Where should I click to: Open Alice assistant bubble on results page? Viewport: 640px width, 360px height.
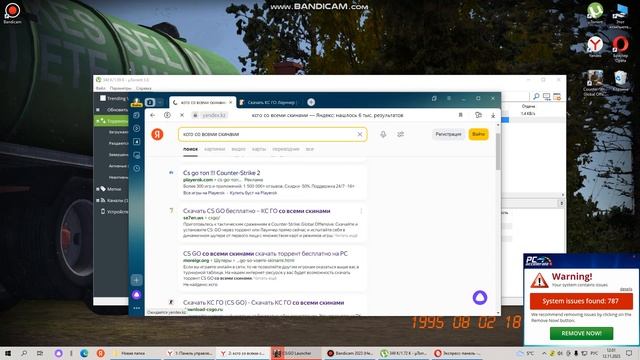point(480,297)
